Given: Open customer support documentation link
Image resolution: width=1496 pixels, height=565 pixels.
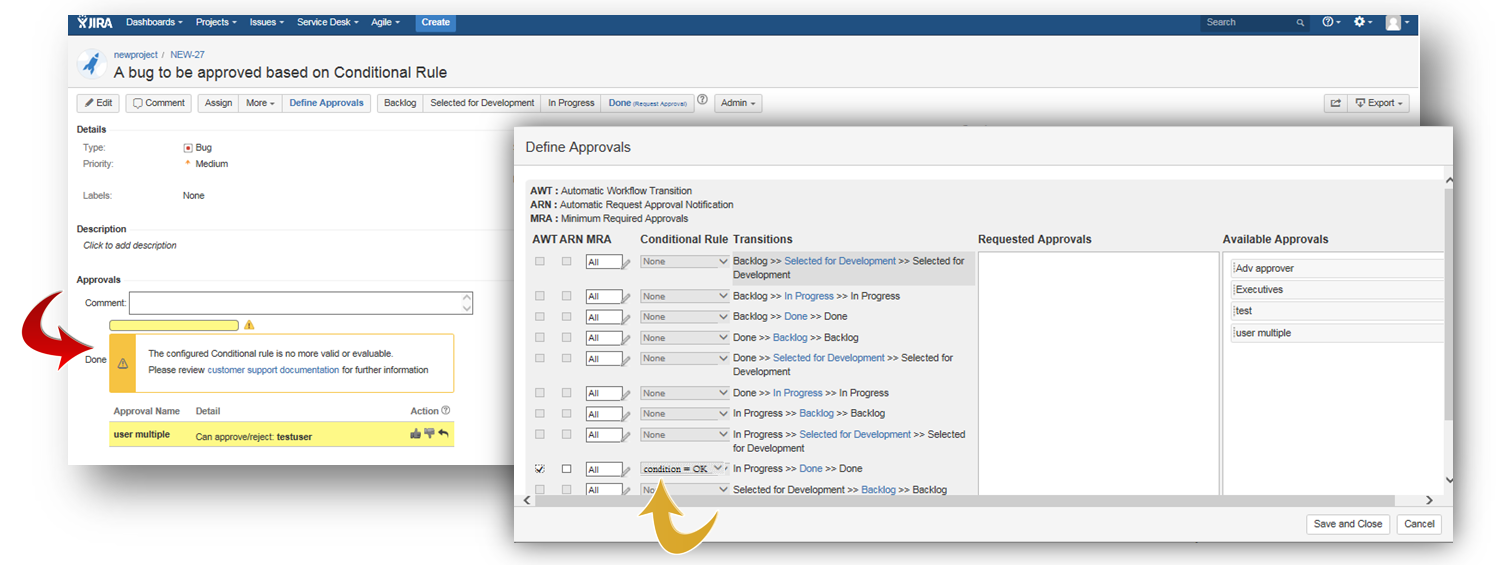Looking at the screenshot, I should tap(273, 370).
